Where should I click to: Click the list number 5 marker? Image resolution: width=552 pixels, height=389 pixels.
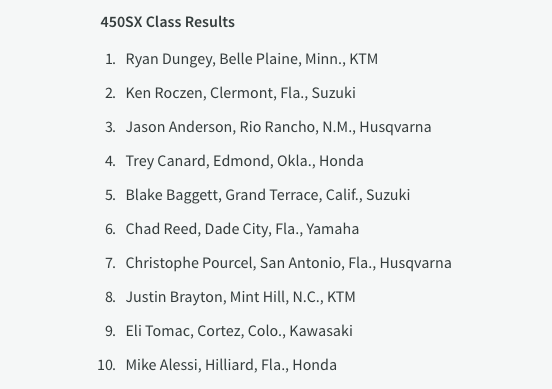click(x=110, y=195)
